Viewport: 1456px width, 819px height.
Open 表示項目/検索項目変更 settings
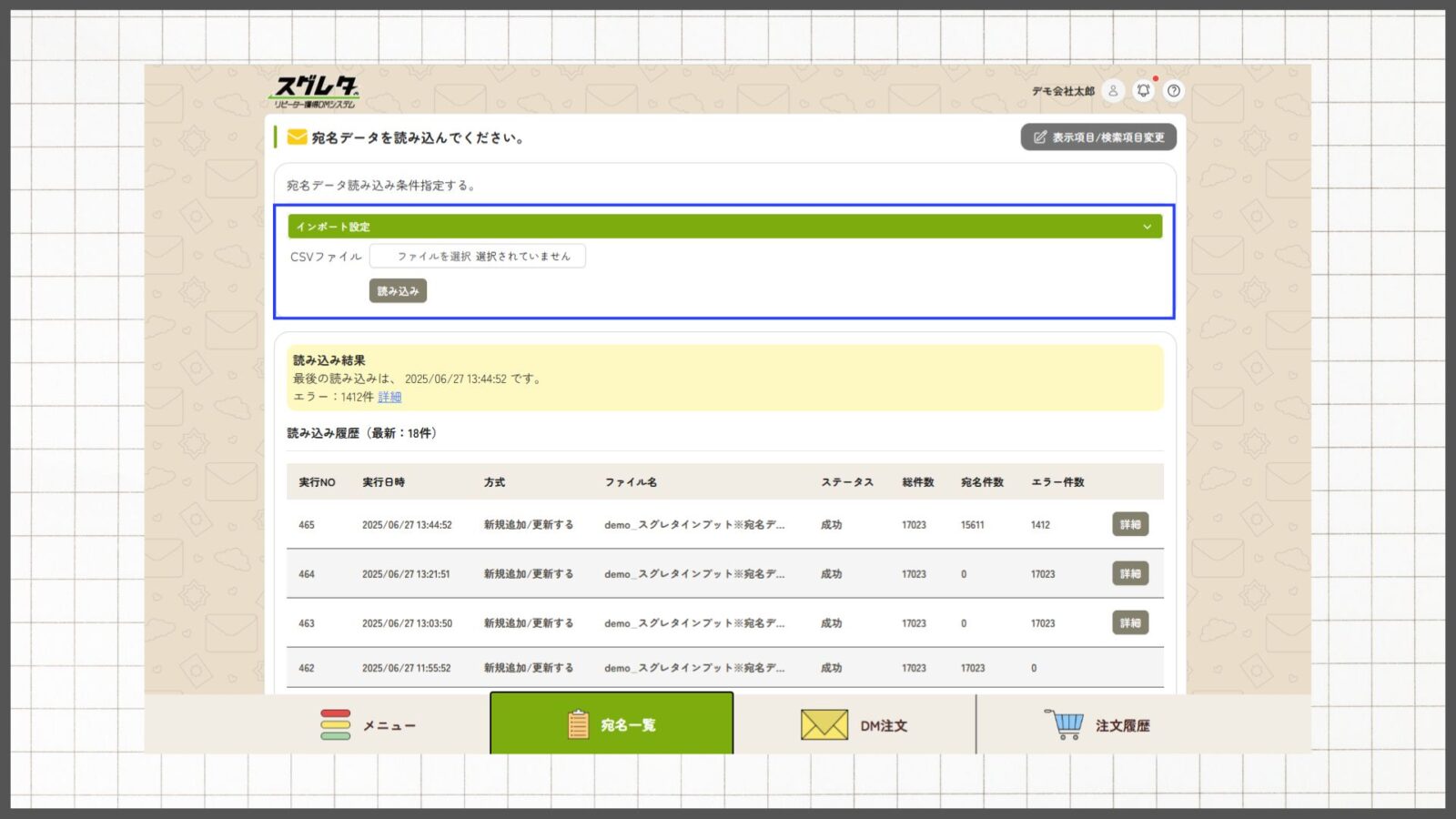pyautogui.click(x=1098, y=137)
